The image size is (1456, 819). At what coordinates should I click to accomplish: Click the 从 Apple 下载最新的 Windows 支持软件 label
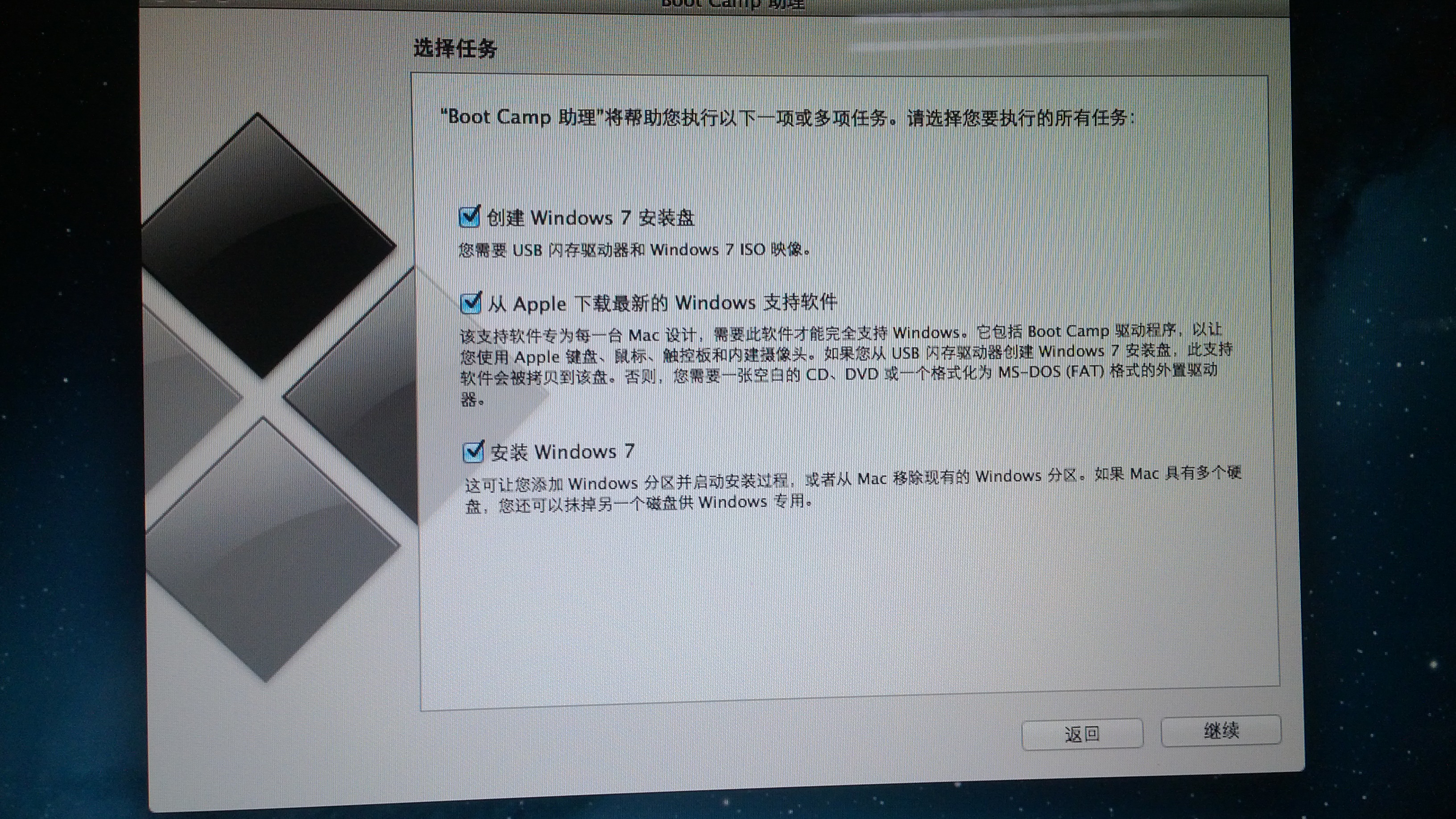[x=661, y=303]
